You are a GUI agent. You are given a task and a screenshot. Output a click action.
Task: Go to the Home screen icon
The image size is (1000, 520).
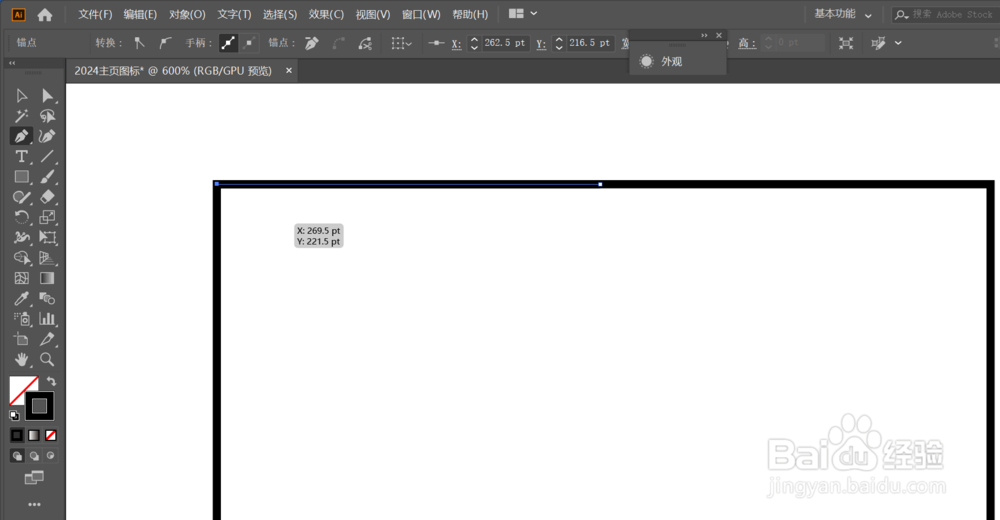[x=45, y=14]
